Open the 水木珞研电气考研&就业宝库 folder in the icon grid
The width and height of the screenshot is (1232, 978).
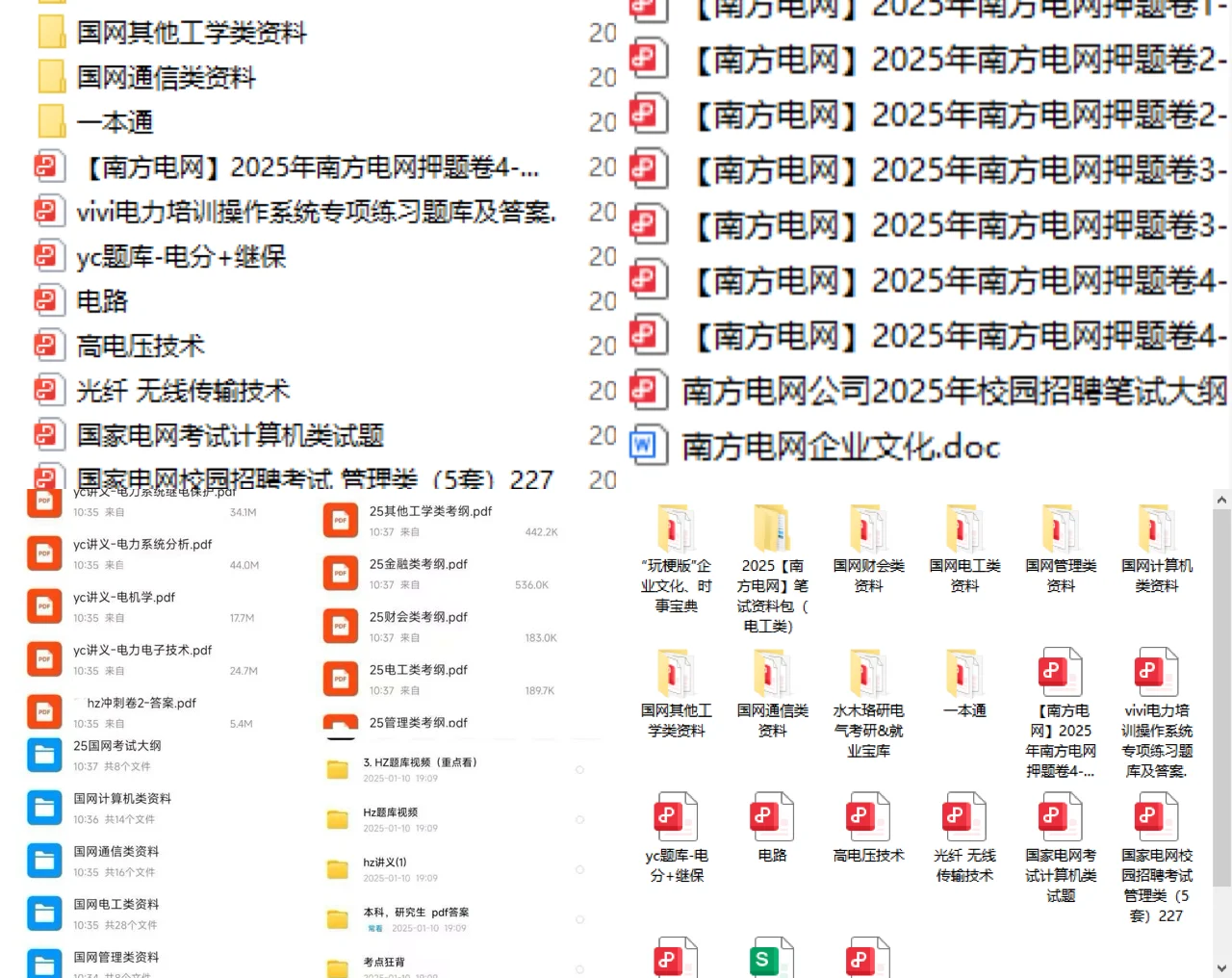(868, 705)
